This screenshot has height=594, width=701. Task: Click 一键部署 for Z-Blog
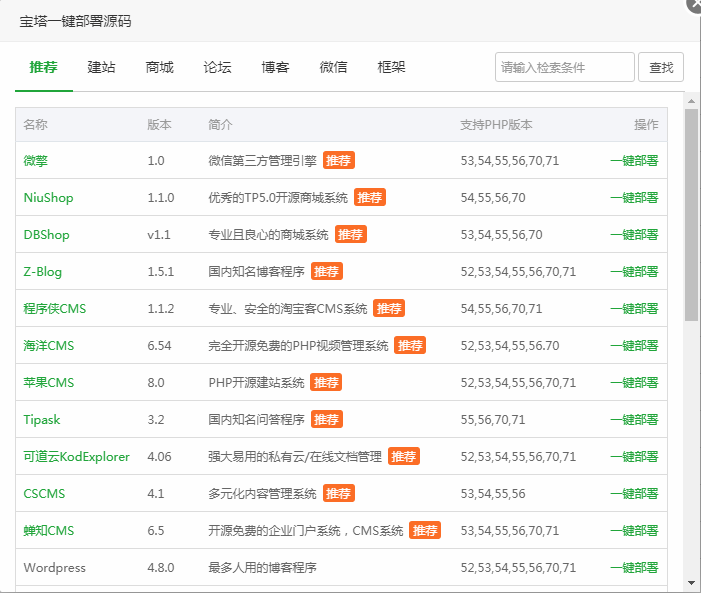coord(634,272)
